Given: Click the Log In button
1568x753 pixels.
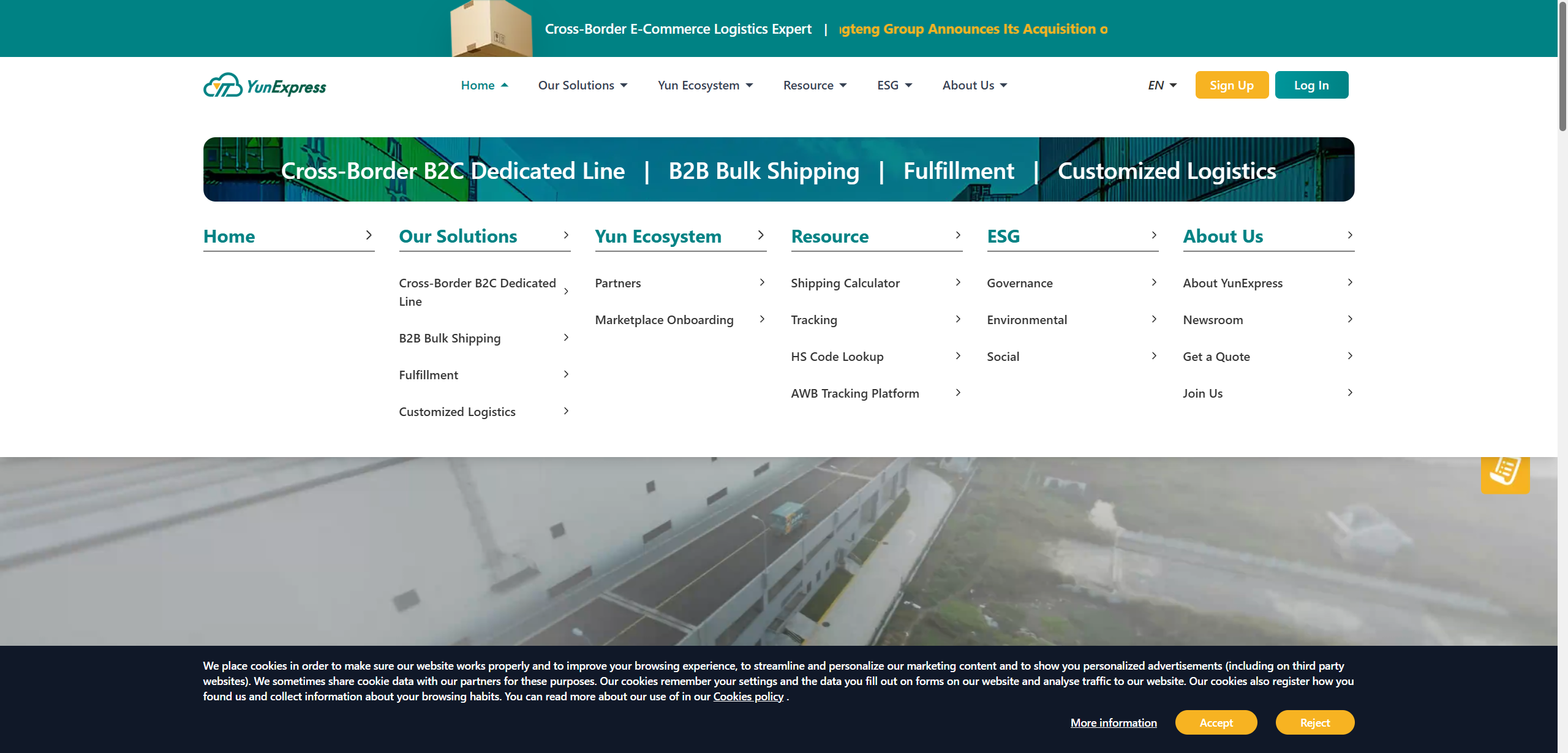Looking at the screenshot, I should point(1311,85).
